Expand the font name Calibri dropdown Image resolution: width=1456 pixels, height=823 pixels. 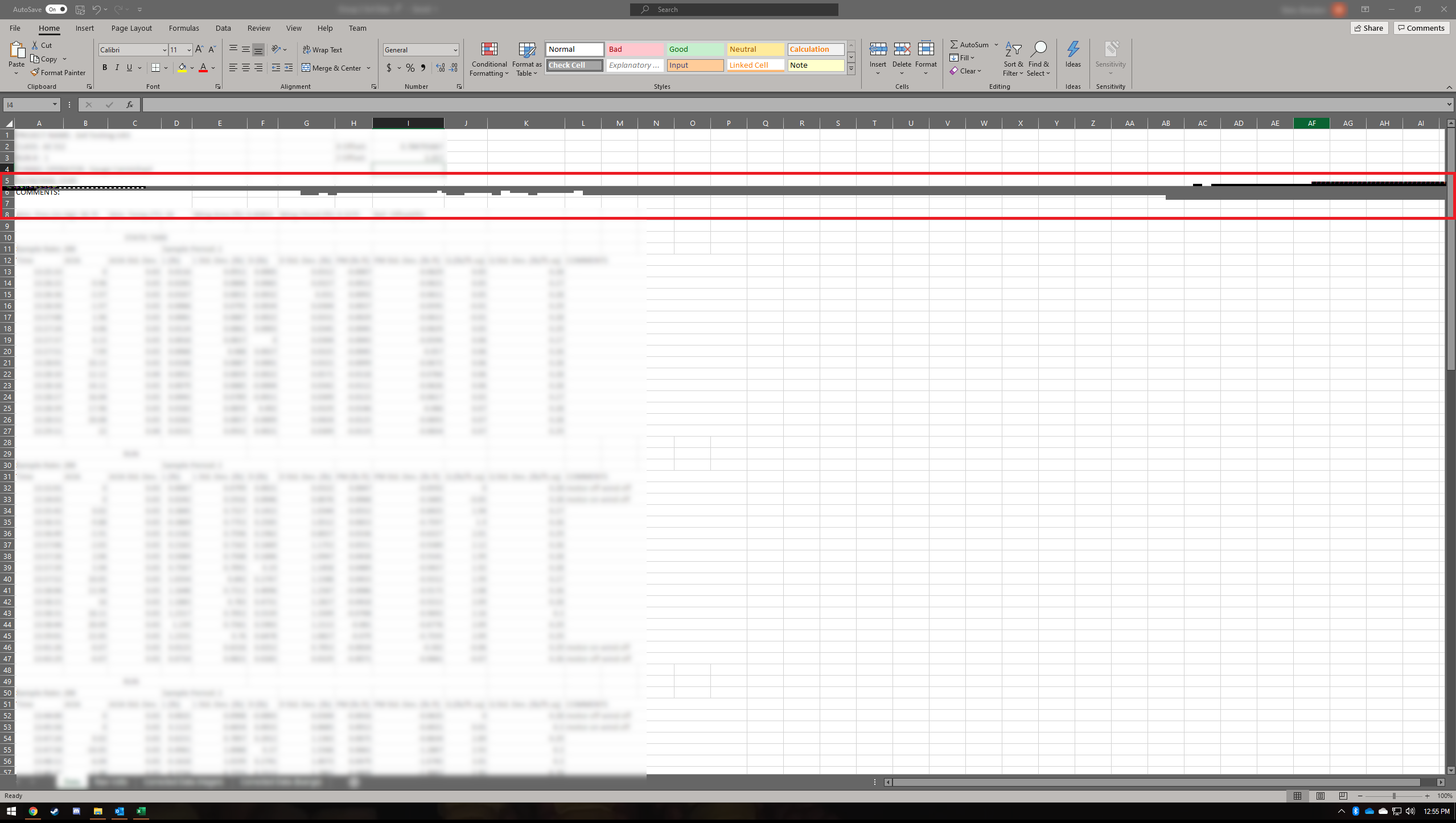pyautogui.click(x=164, y=50)
